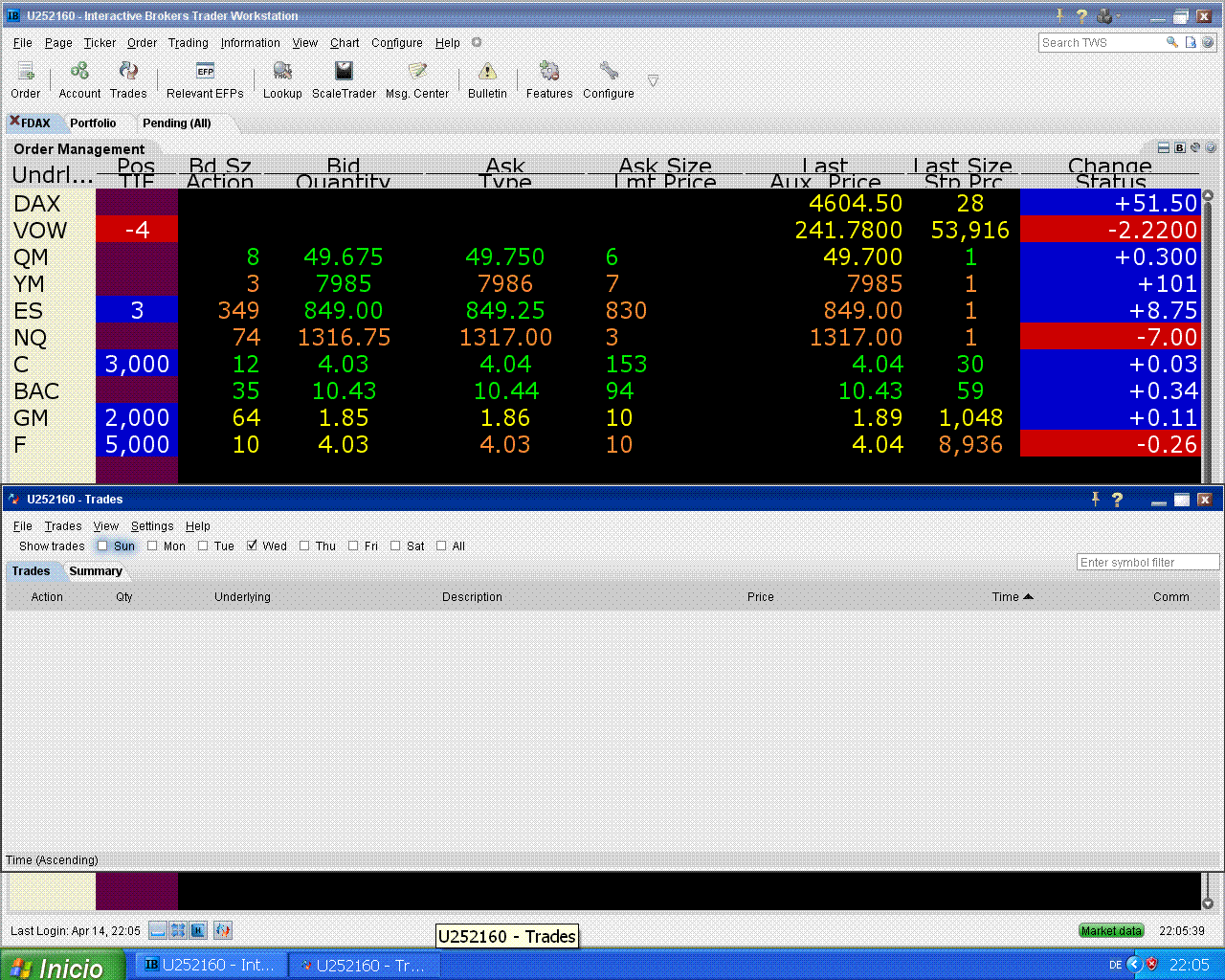Open the Msg. Center icon

[x=417, y=79]
